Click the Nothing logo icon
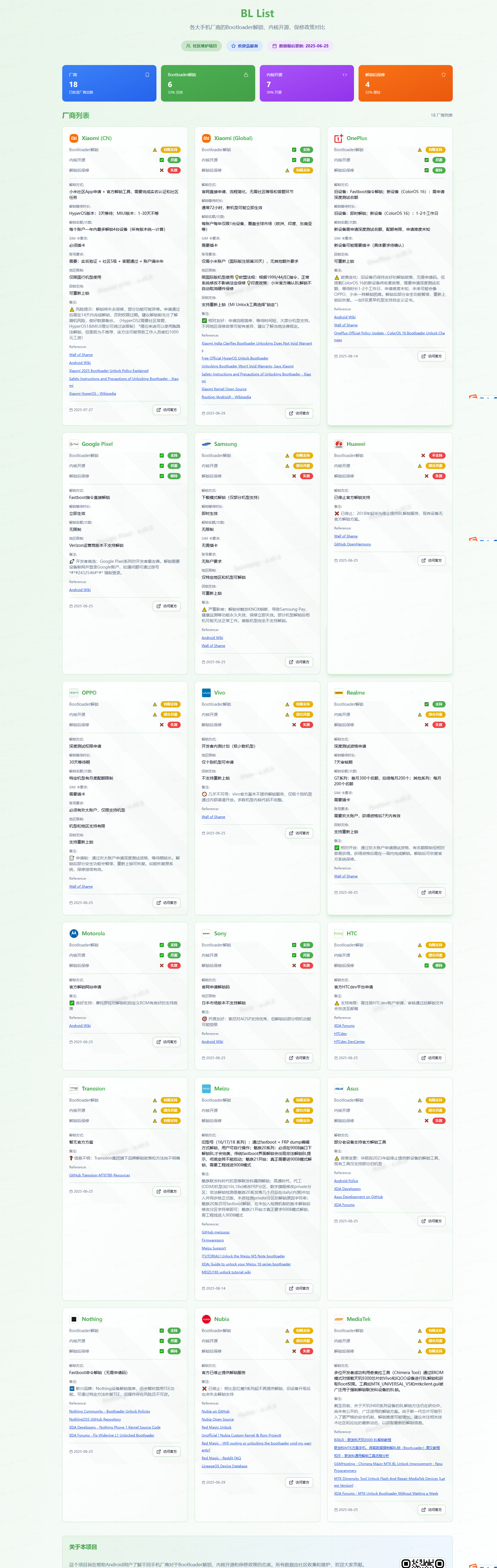 coord(74,1319)
